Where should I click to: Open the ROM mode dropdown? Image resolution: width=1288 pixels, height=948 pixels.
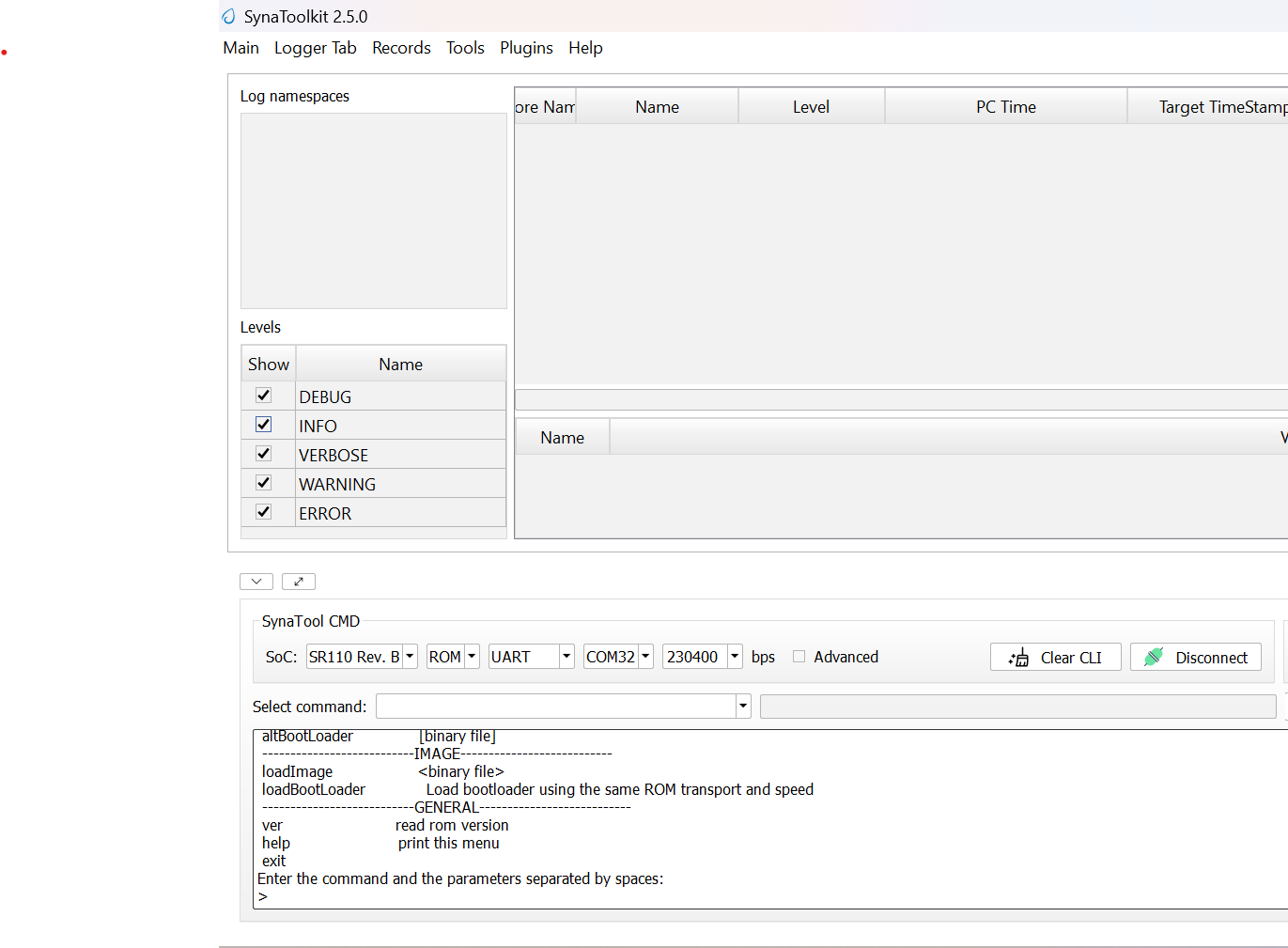(x=453, y=657)
